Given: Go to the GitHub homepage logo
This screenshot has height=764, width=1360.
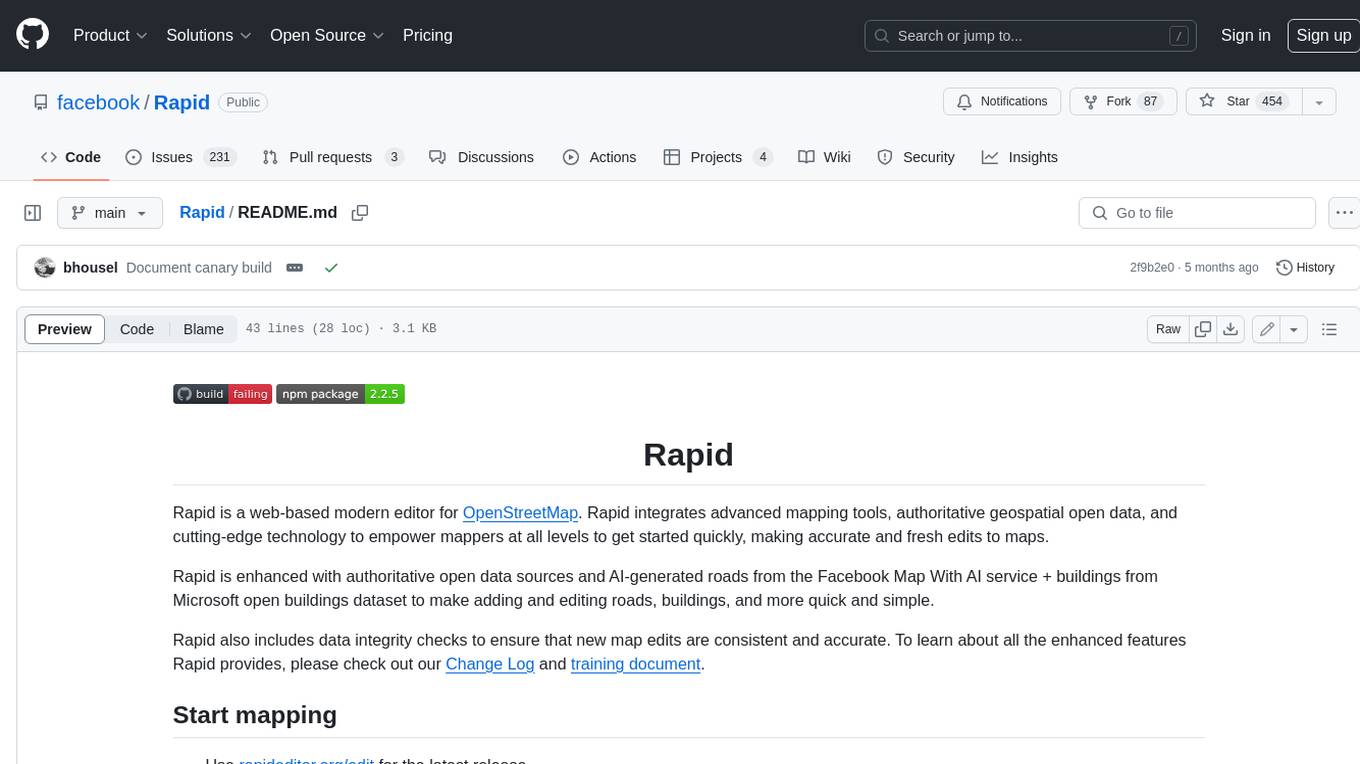Looking at the screenshot, I should (x=32, y=35).
